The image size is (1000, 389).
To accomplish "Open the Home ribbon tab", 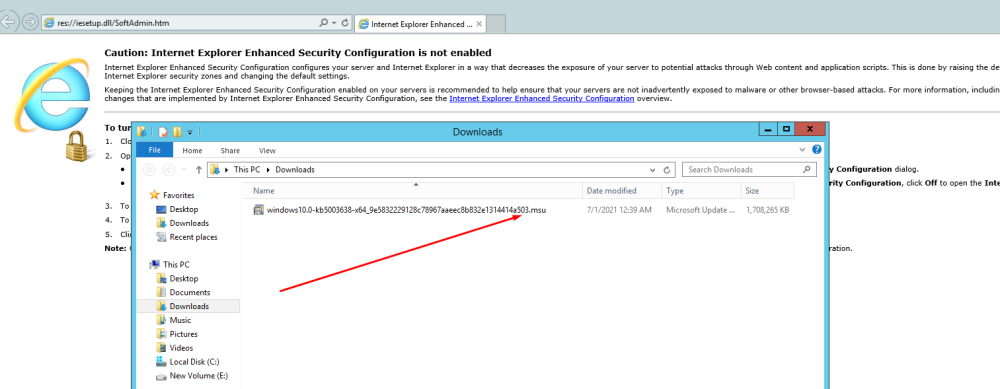I will pyautogui.click(x=192, y=150).
